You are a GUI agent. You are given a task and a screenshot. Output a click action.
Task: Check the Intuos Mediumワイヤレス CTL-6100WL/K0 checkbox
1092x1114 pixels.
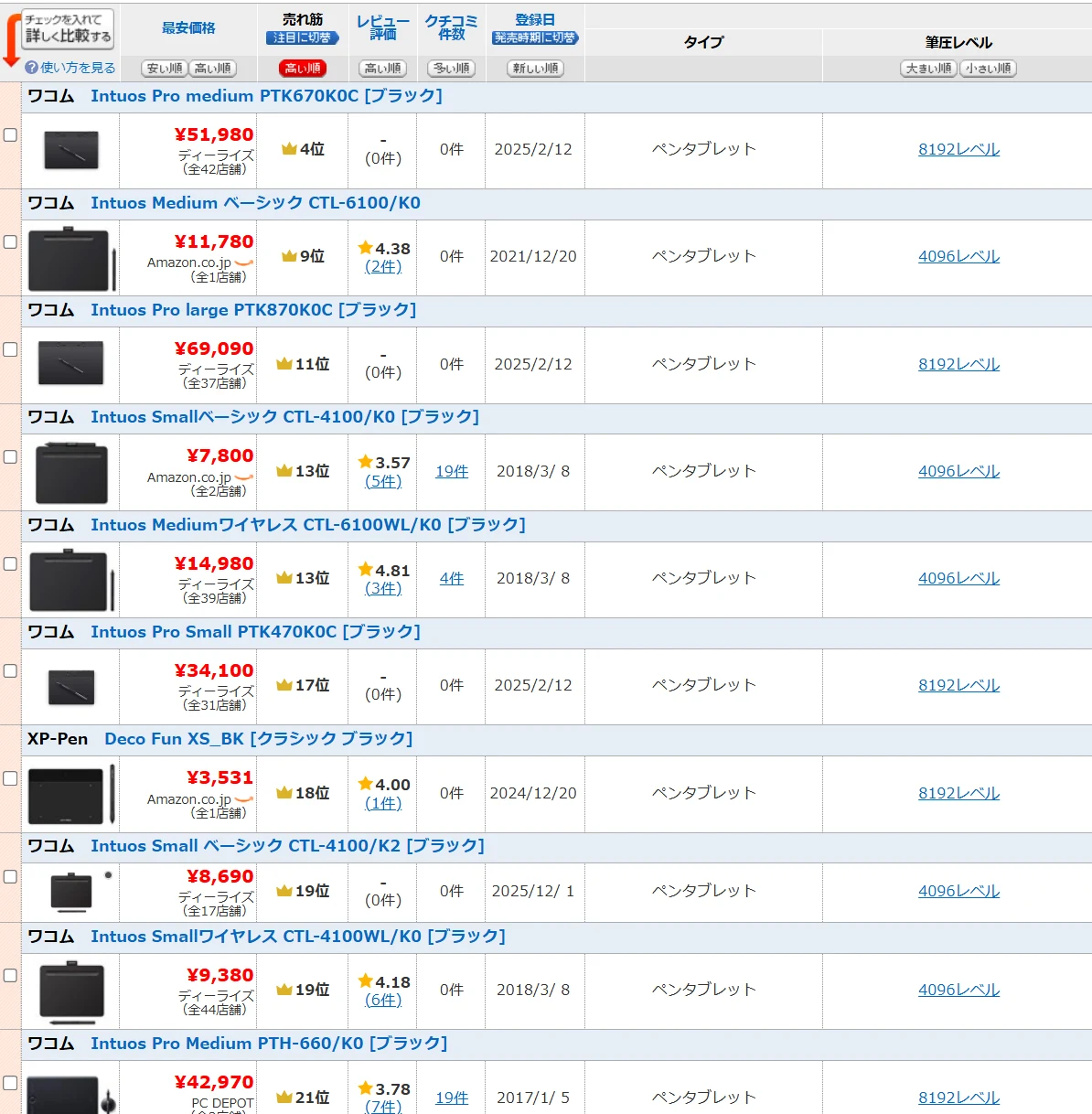pyautogui.click(x=10, y=563)
